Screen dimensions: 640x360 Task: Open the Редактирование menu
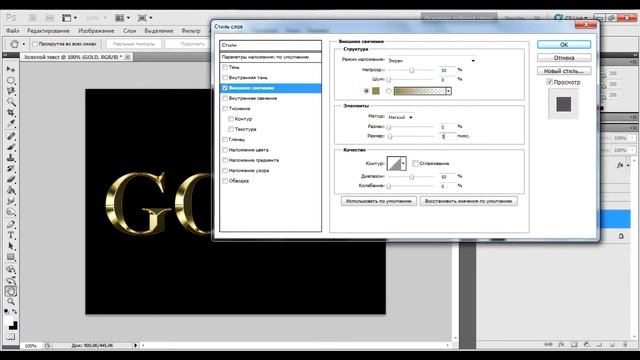pyautogui.click(x=48, y=31)
